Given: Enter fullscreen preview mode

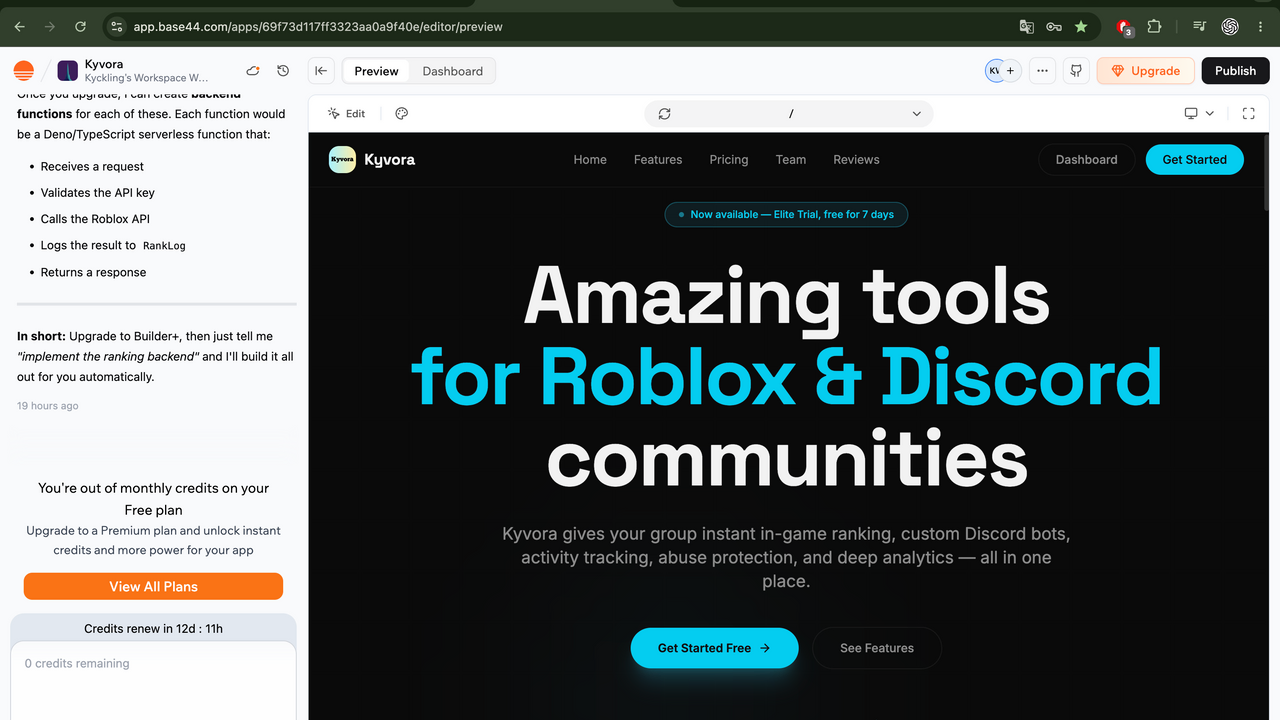Looking at the screenshot, I should pyautogui.click(x=1248, y=114).
